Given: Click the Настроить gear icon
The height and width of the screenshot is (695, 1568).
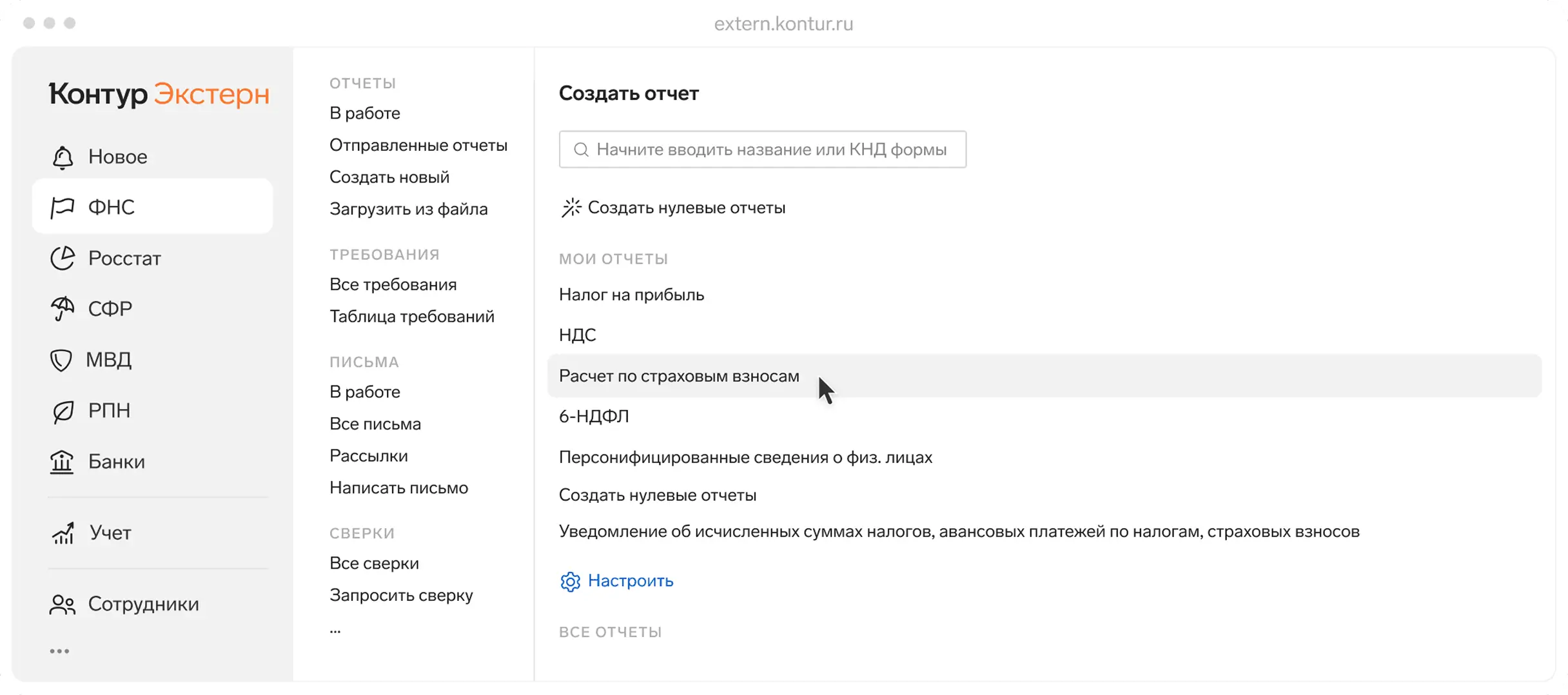Looking at the screenshot, I should point(570,582).
